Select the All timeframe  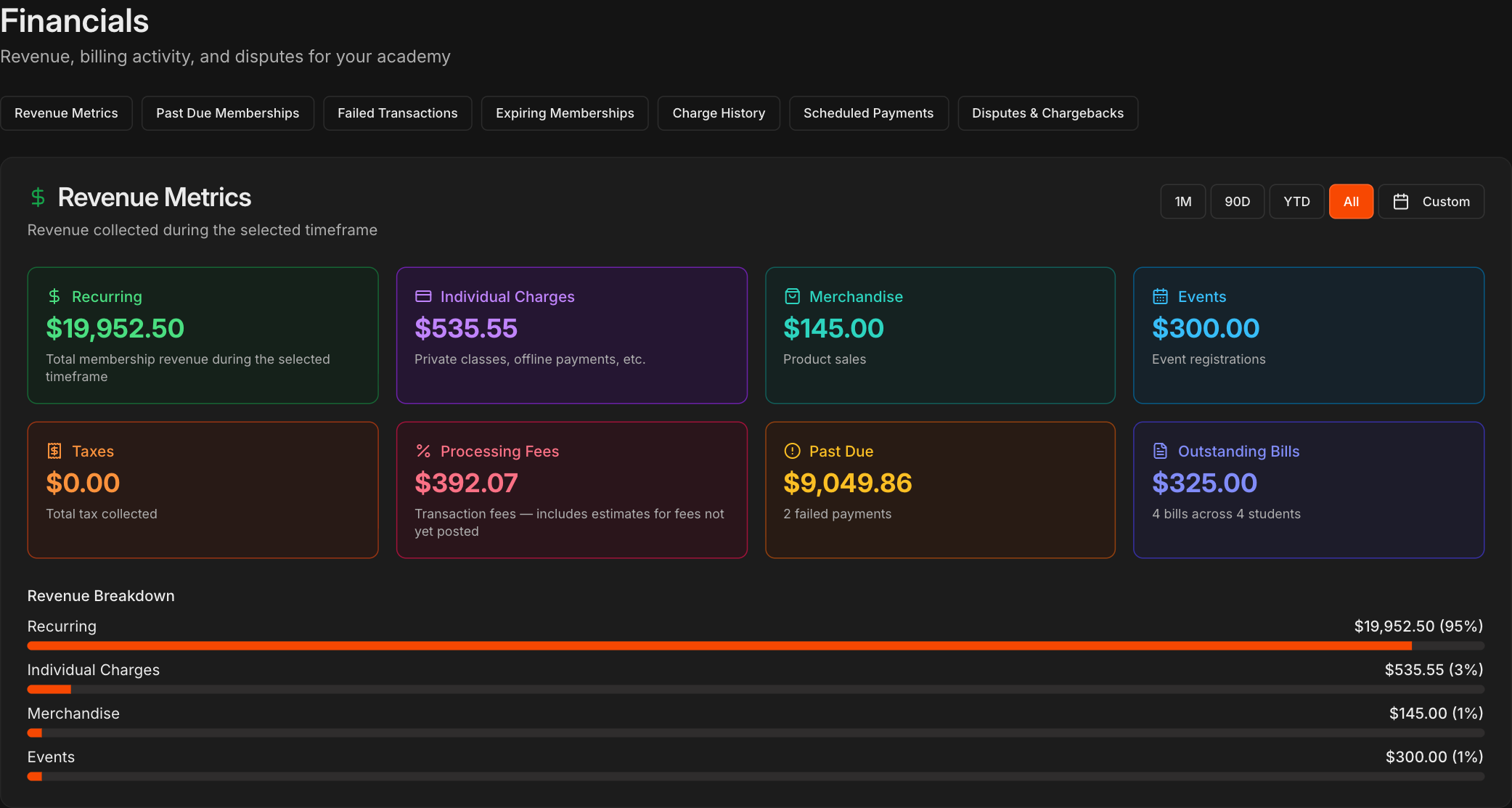point(1351,202)
